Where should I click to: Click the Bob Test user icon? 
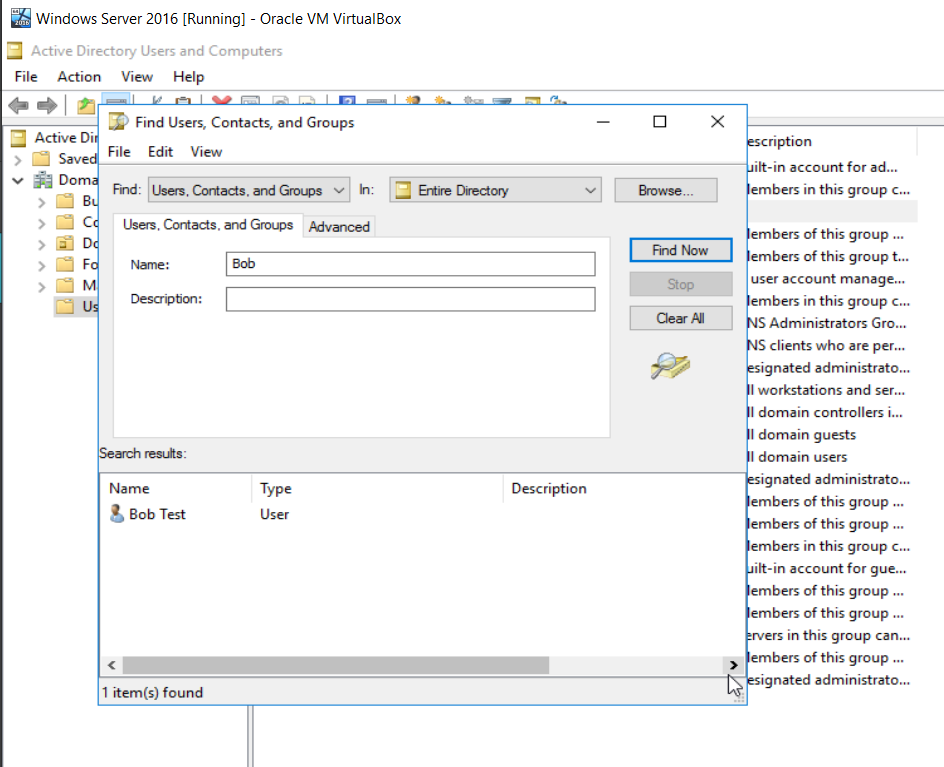116,514
